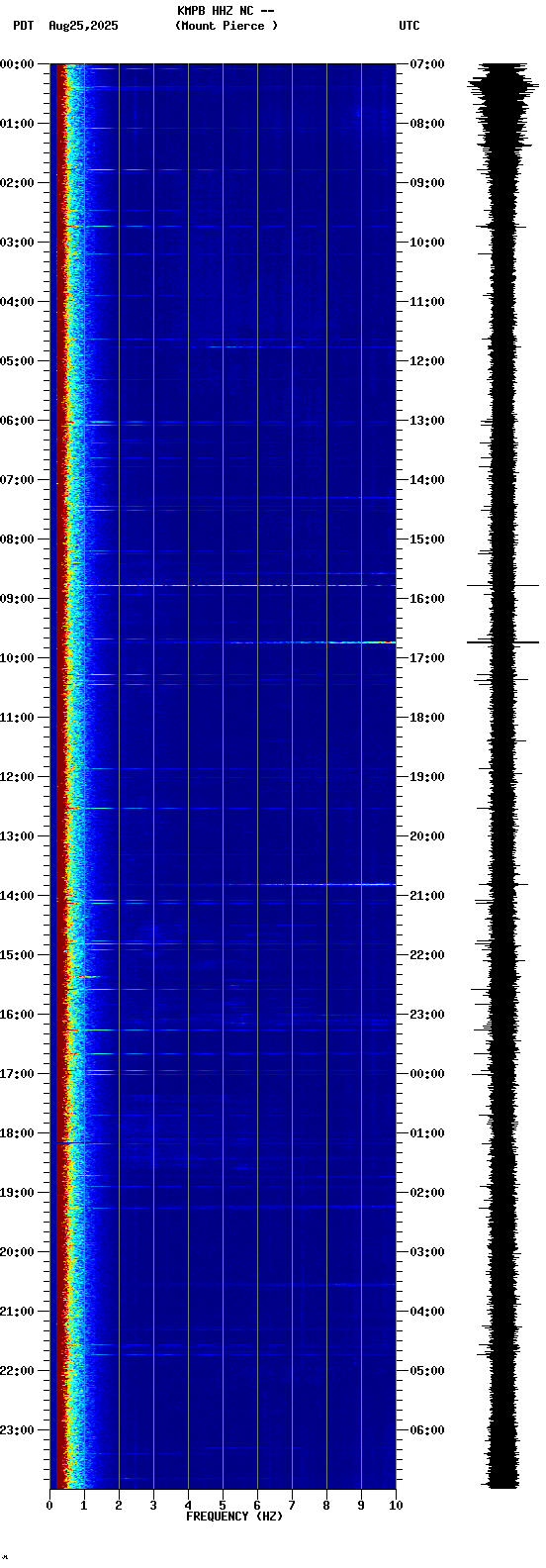This screenshot has height=1568, width=546.
Task: Click the 'Aug25,2025' date label
Action: click(83, 26)
